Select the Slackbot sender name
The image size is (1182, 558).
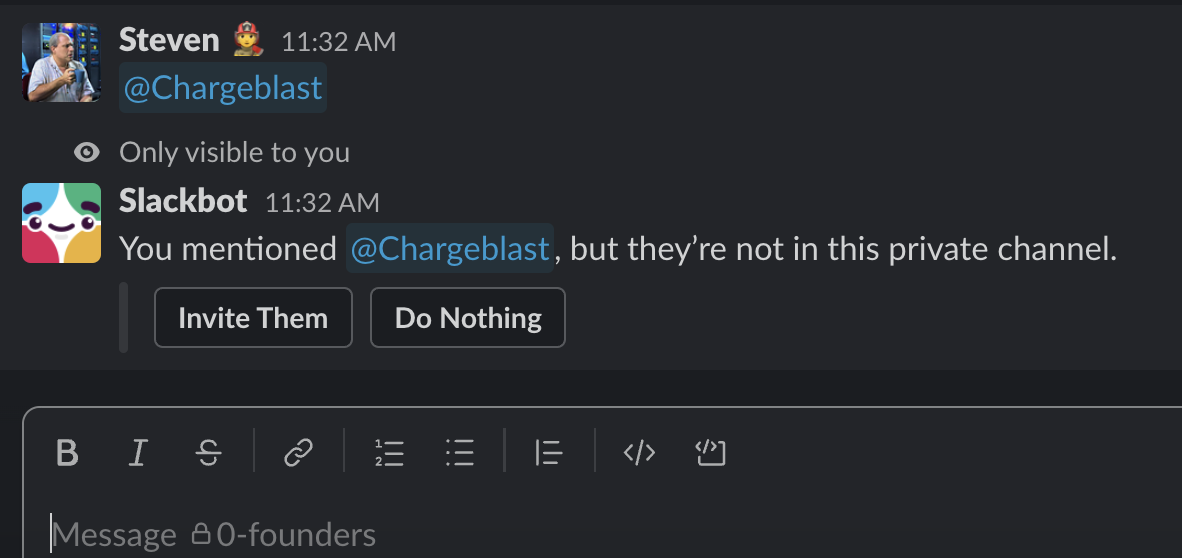(183, 201)
